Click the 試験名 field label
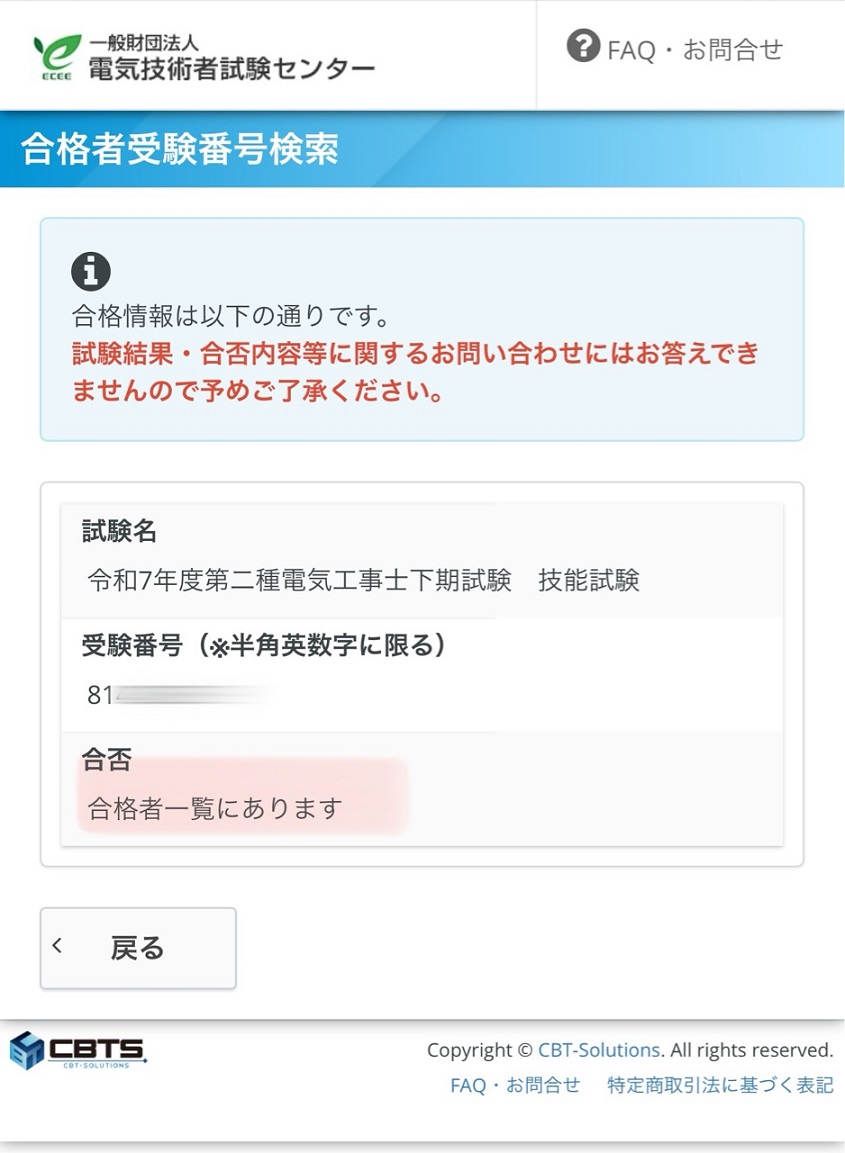845x1153 pixels. (x=119, y=531)
